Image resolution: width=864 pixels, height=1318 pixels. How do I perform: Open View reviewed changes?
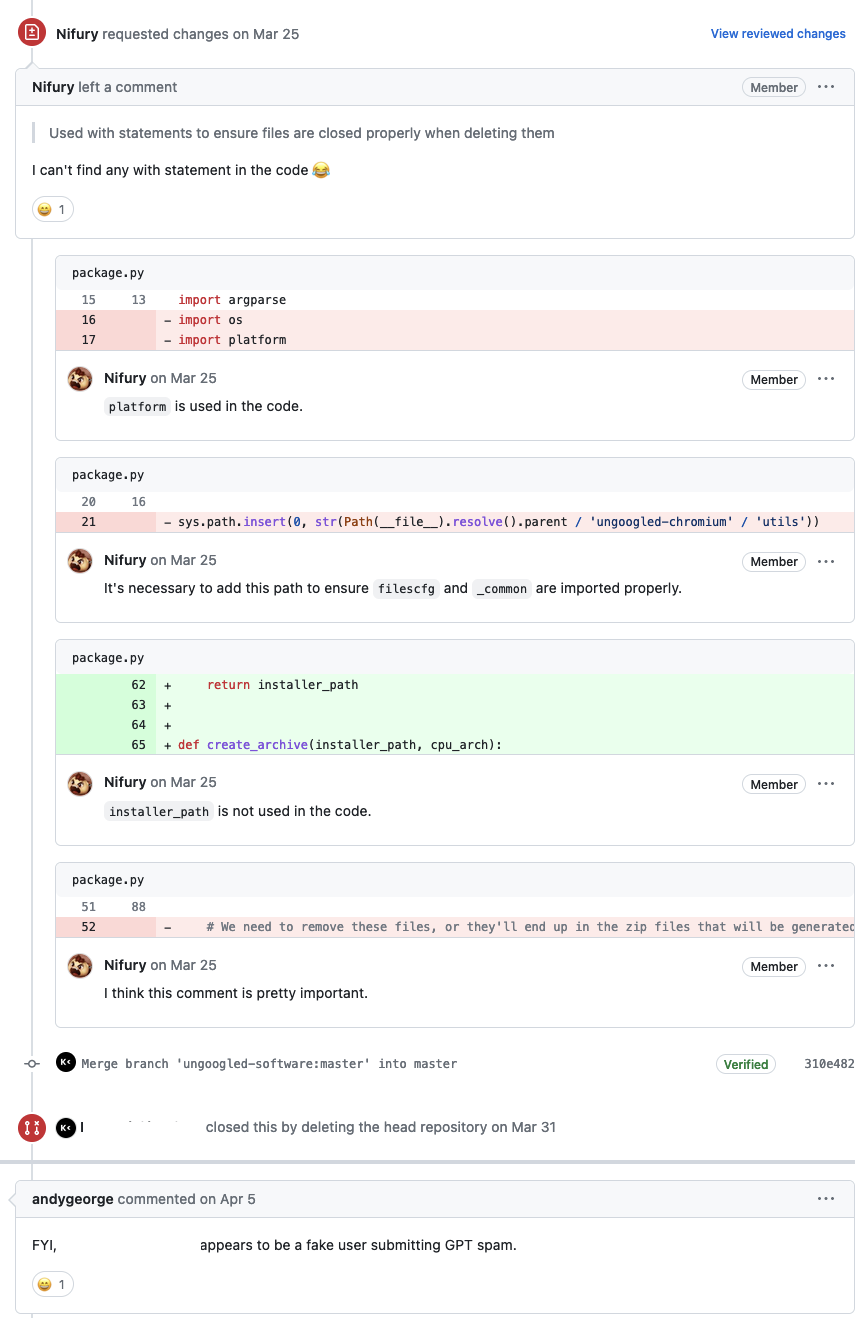[778, 33]
